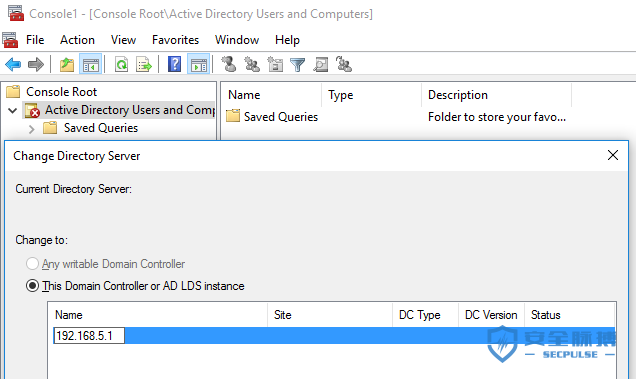Select Saved Queries in the list pane
This screenshot has height=379, width=636.
[x=281, y=117]
